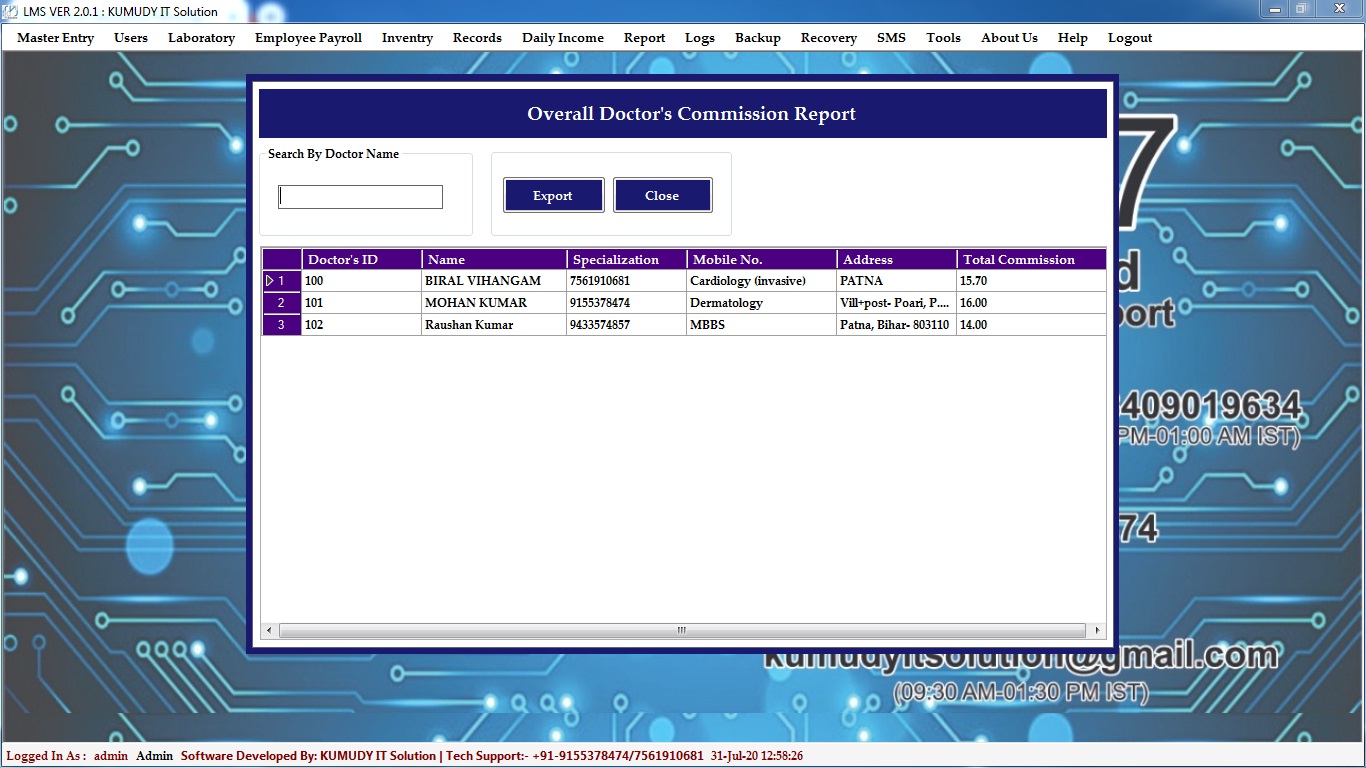
Task: Click Logout in the menu bar
Action: coord(1129,38)
